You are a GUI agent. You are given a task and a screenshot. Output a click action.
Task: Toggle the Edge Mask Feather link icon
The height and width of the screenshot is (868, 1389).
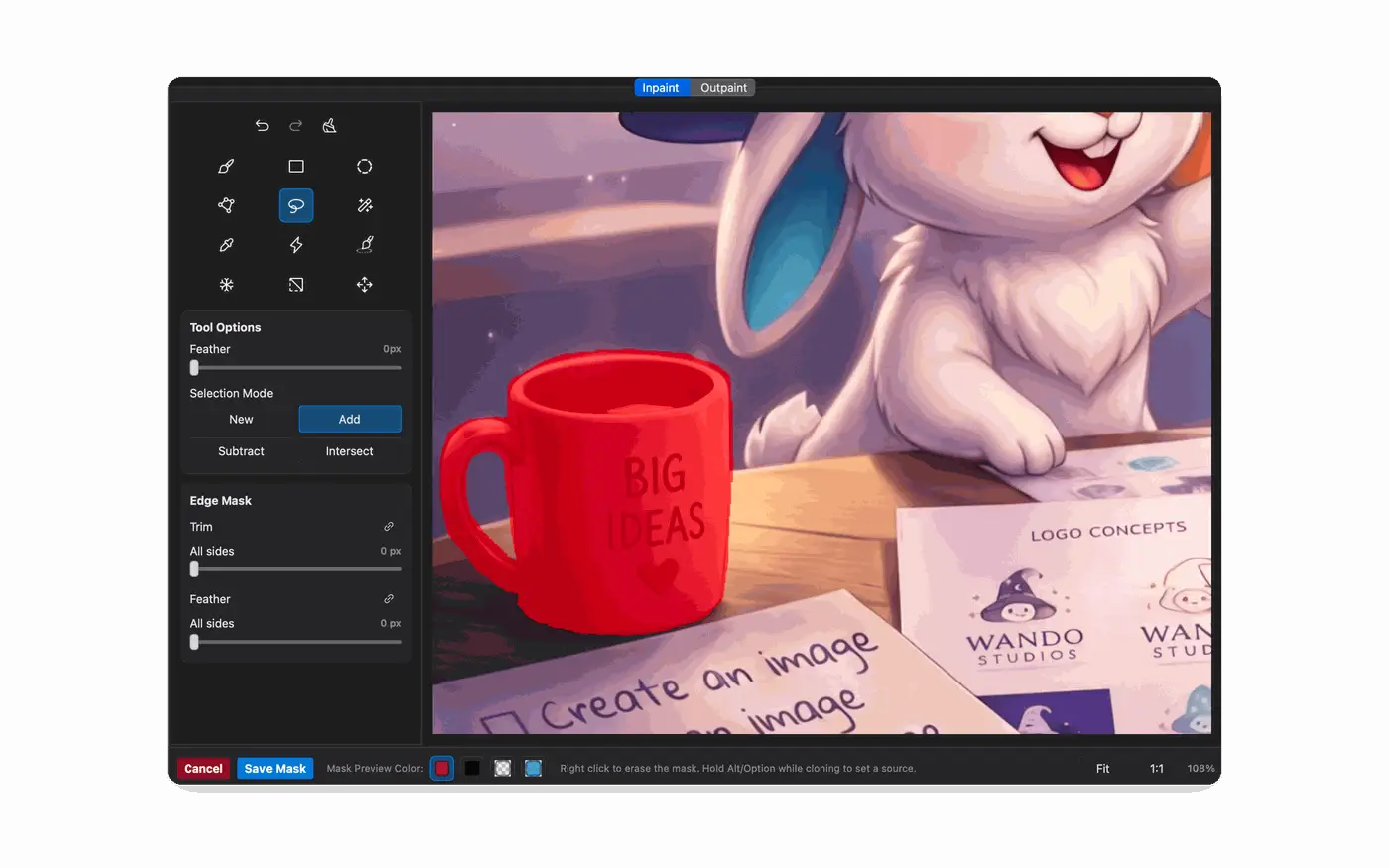(x=389, y=599)
